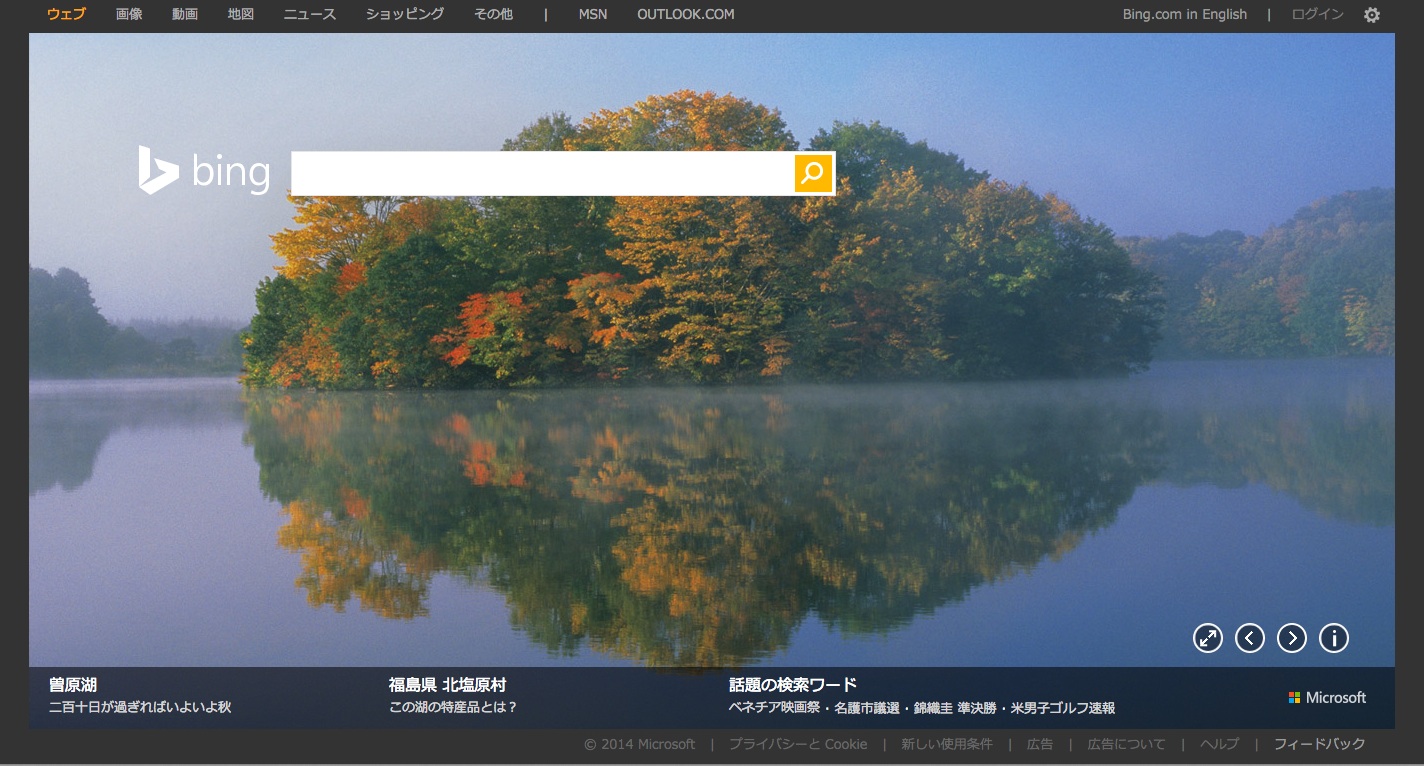The height and width of the screenshot is (766, 1424).
Task: Open the 動画 (Videos) tab
Action: point(185,14)
